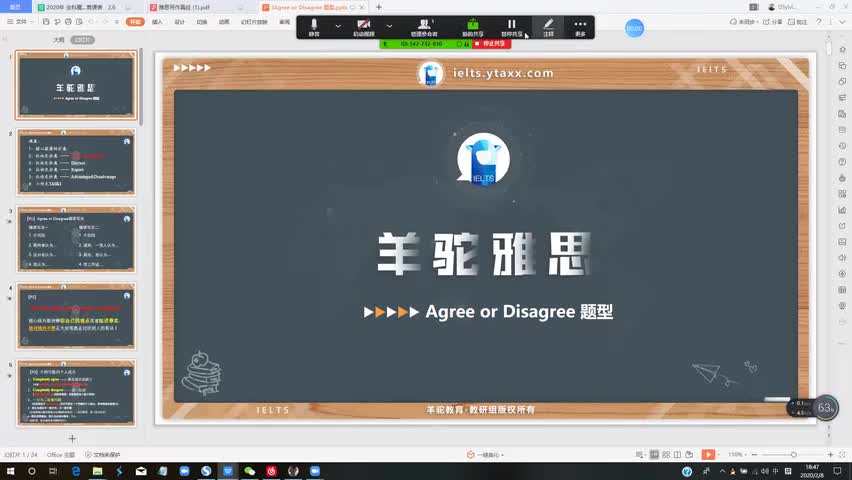Click the user account avatar
Image resolution: width=852 pixels, height=480 pixels.
pos(772,7)
